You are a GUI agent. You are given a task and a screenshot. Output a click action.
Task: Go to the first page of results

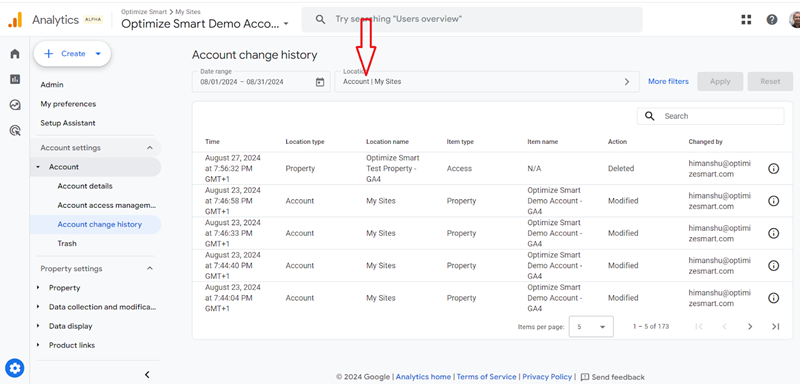pos(699,326)
